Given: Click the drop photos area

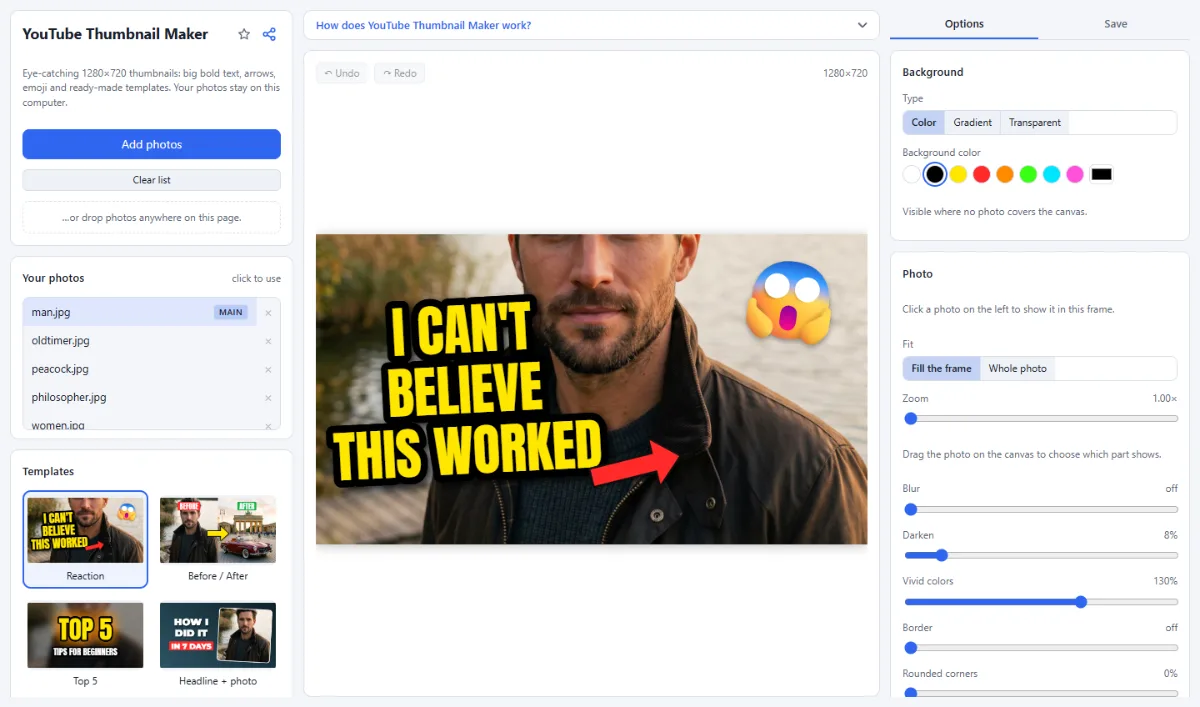Looking at the screenshot, I should click(152, 217).
